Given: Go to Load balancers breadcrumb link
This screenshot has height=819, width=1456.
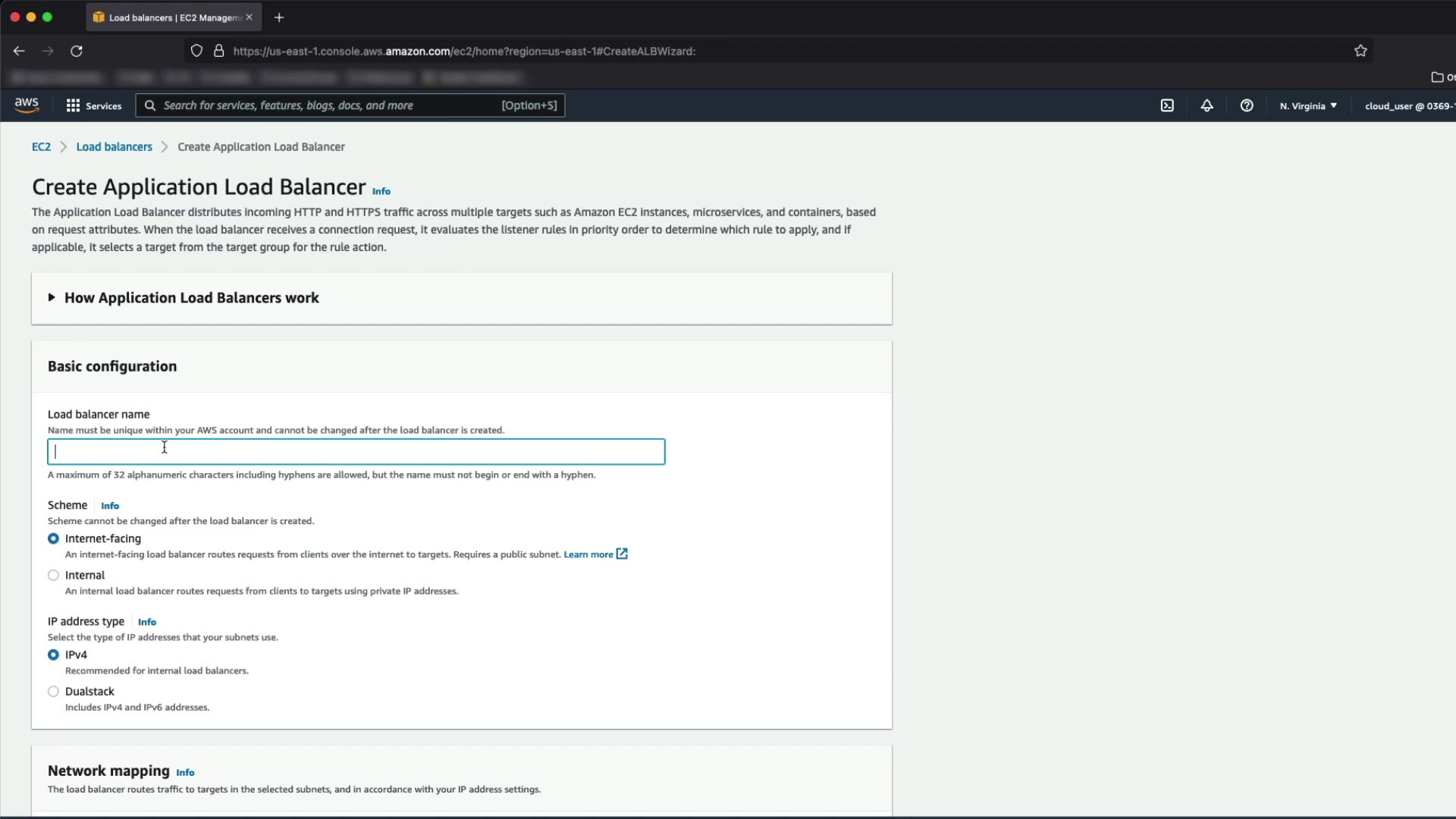Looking at the screenshot, I should 114,146.
